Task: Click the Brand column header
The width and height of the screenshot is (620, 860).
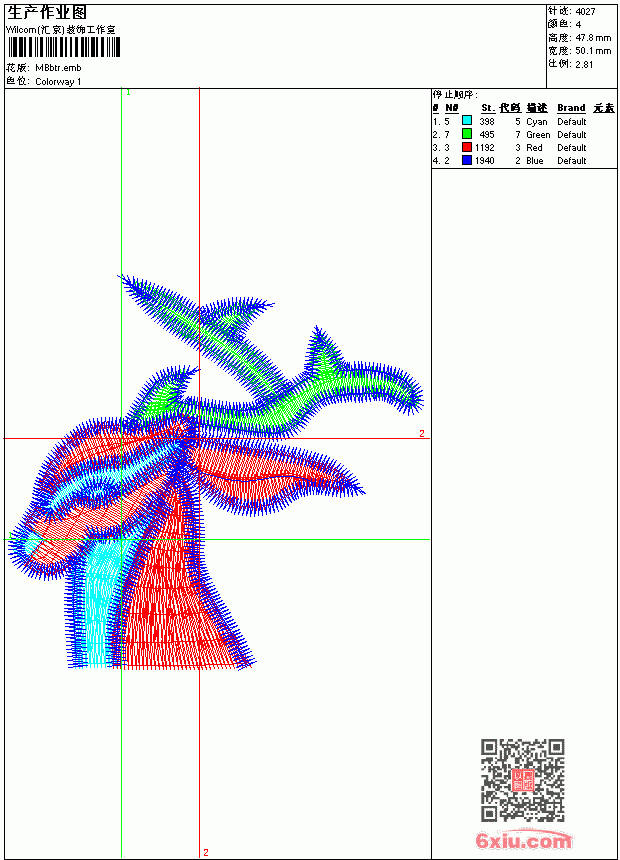Action: 571,108
